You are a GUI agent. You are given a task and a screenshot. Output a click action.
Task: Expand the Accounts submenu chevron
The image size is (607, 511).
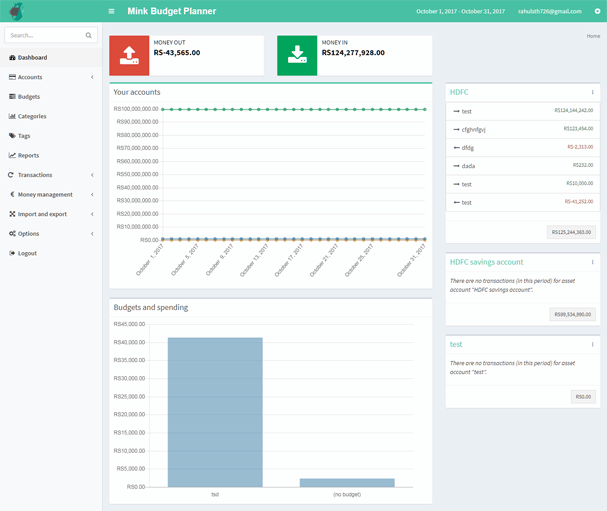pyautogui.click(x=92, y=77)
